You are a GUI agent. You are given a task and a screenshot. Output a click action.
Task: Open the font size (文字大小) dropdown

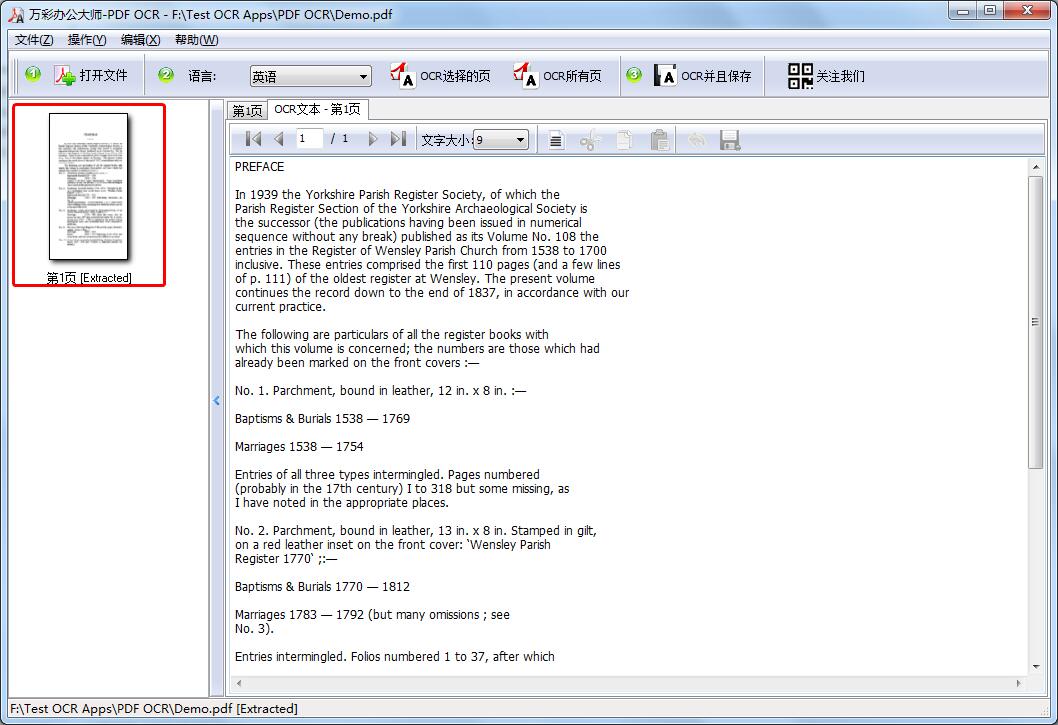click(x=501, y=140)
